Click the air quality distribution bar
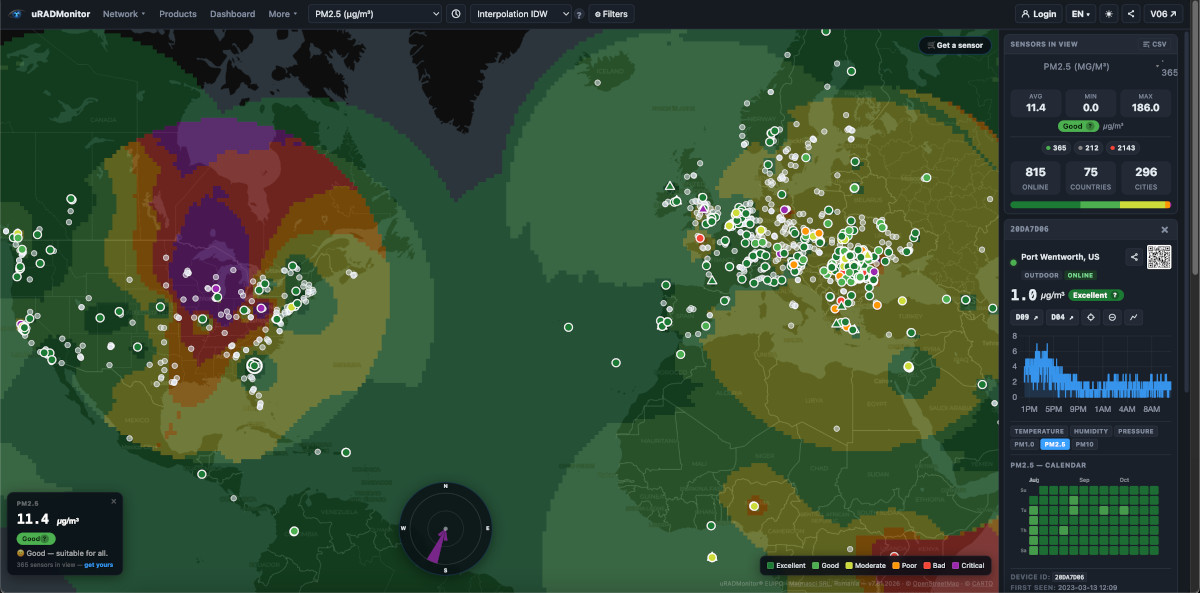The width and height of the screenshot is (1200, 593). pos(1090,205)
